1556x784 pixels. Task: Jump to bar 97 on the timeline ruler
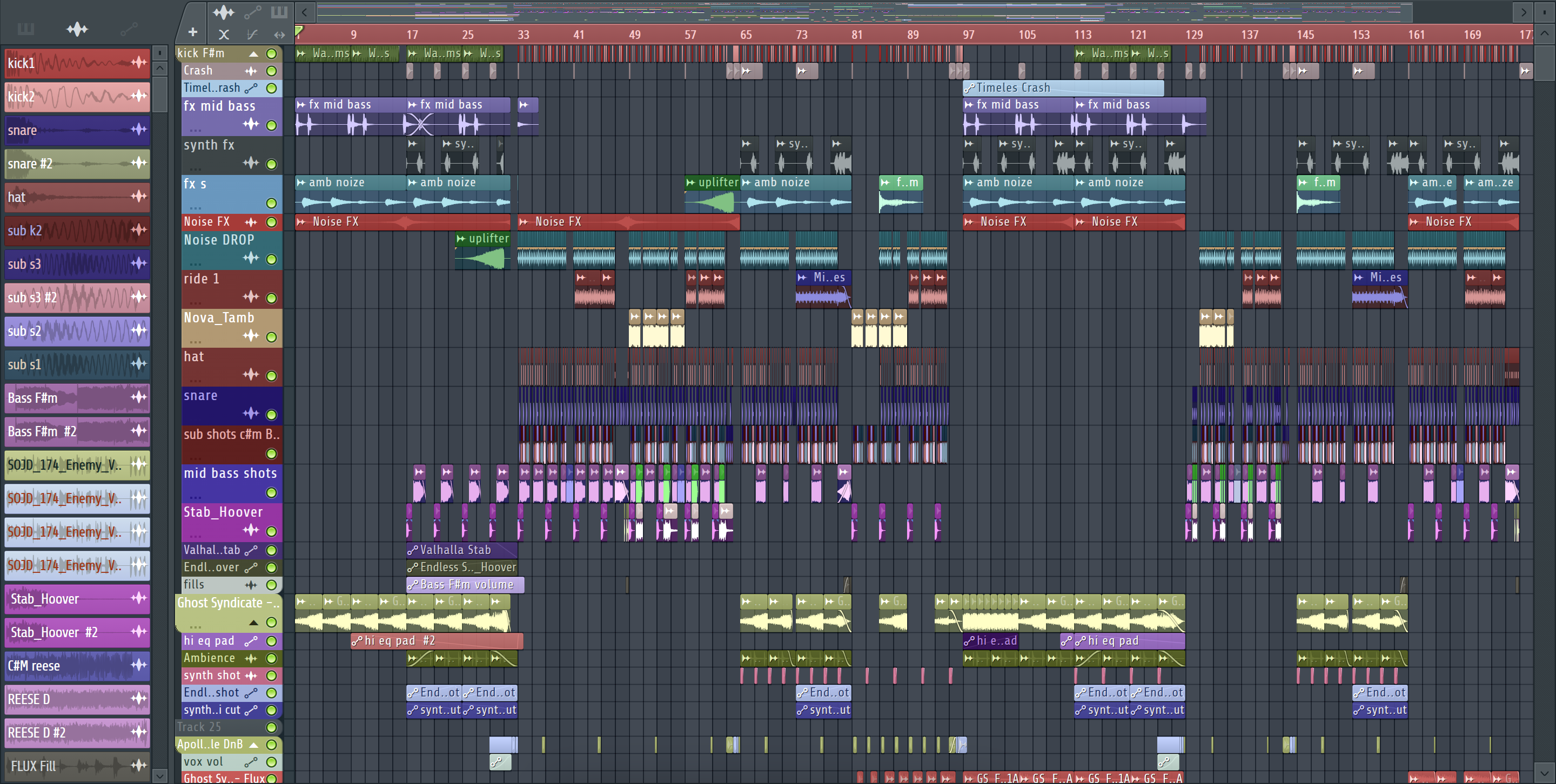(x=968, y=35)
